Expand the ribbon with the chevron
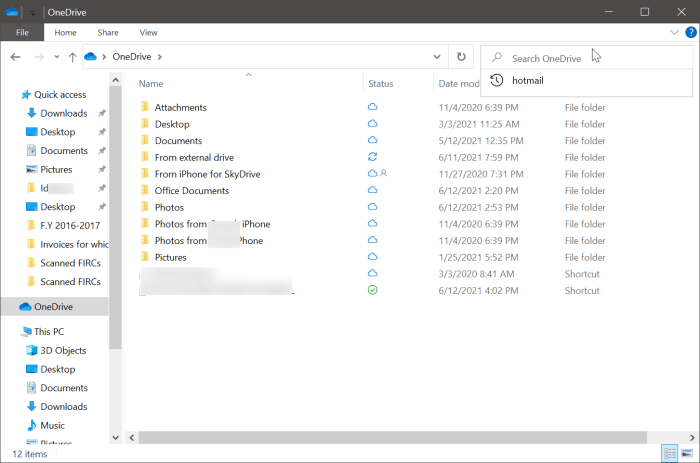This screenshot has height=463, width=700. 675,32
